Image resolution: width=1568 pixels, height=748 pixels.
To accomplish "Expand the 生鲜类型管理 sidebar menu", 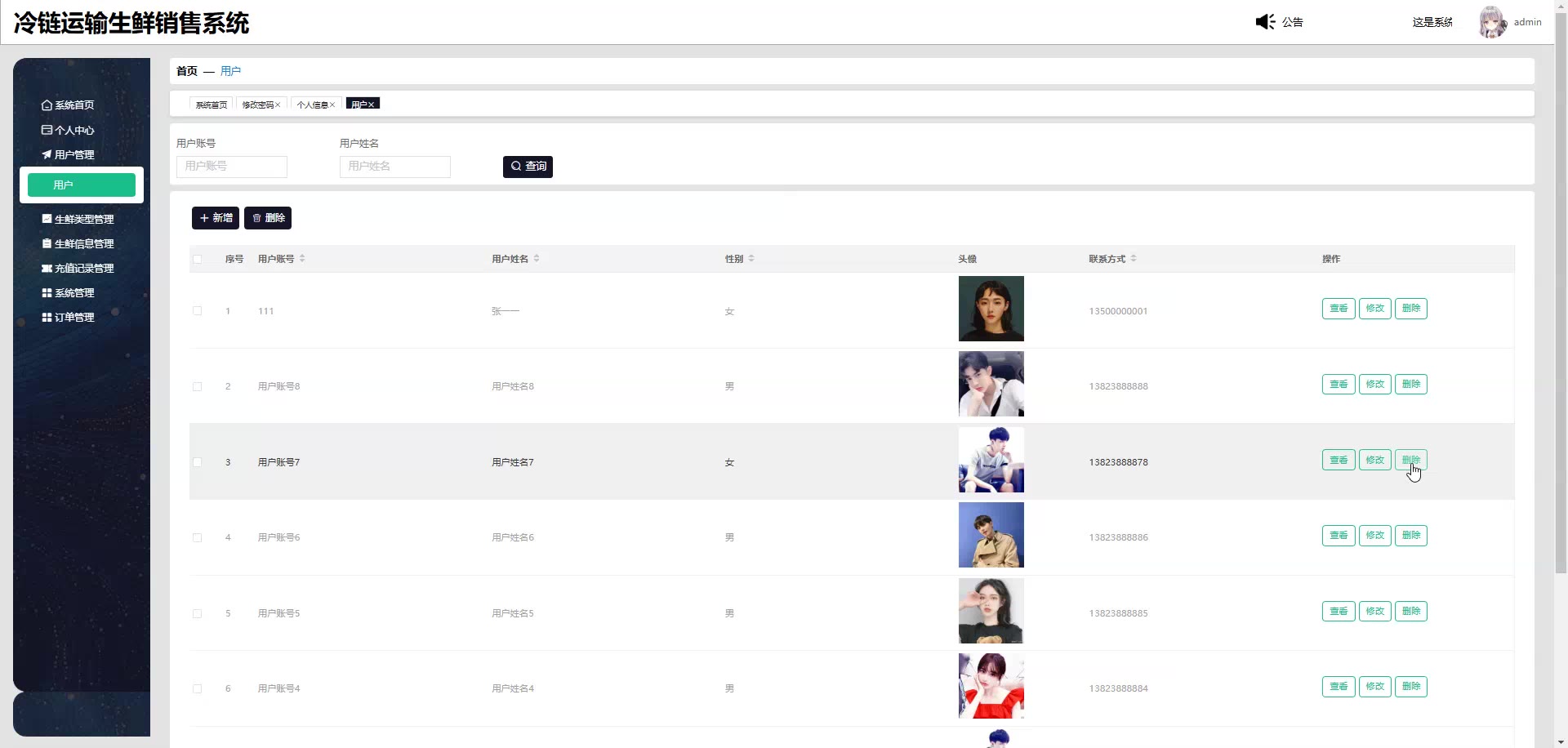I will 78,219.
